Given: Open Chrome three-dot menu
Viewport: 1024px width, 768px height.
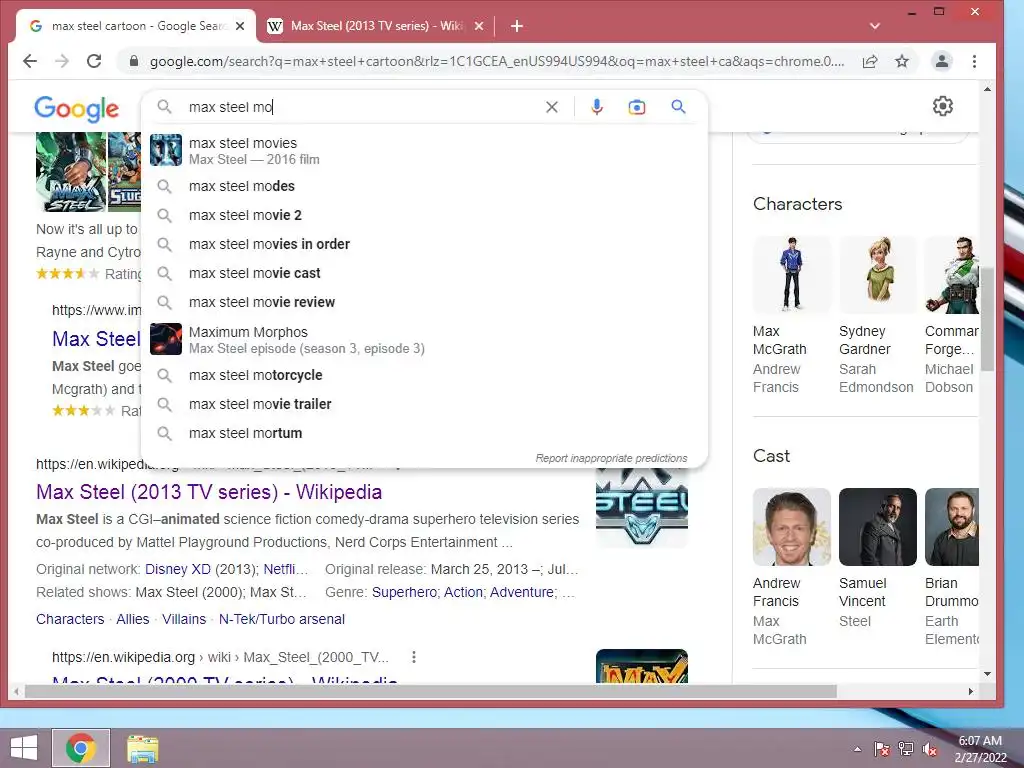Looking at the screenshot, I should (x=974, y=61).
